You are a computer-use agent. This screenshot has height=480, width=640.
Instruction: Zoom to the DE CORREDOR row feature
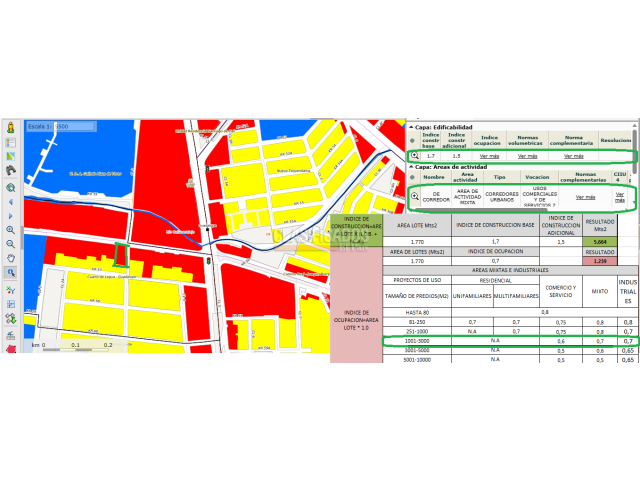tap(415, 195)
